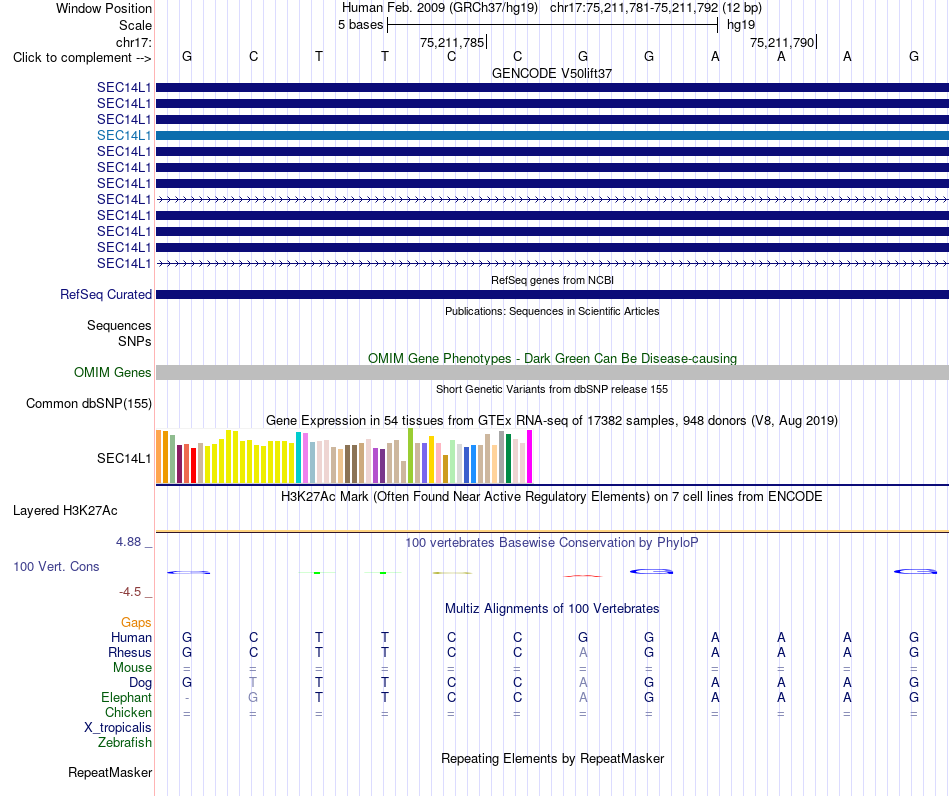Click the X_tropicalis species label
This screenshot has height=796, width=950.
point(118,728)
